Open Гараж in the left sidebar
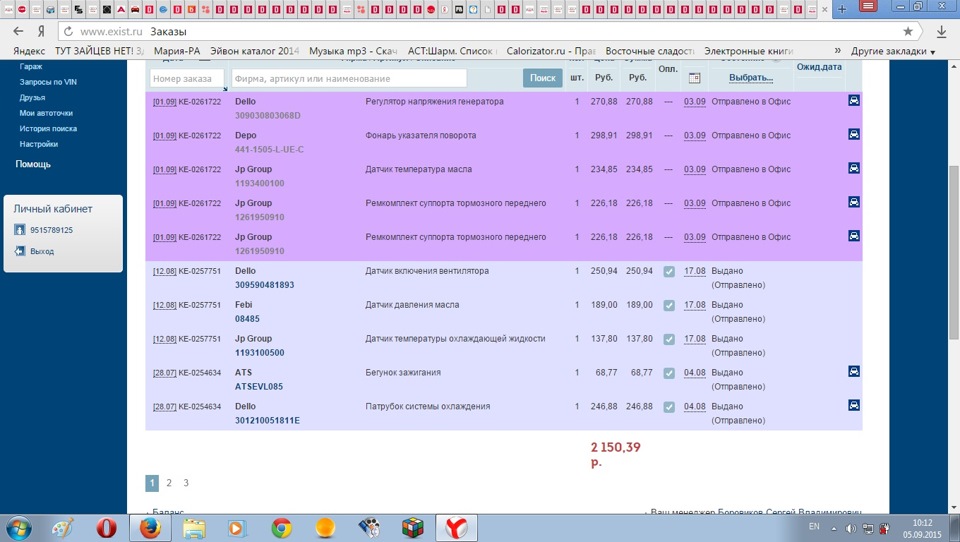This screenshot has height=542, width=960. (x=31, y=66)
